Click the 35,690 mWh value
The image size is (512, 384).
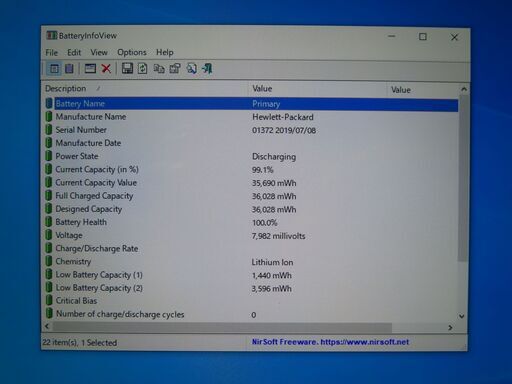click(x=274, y=183)
